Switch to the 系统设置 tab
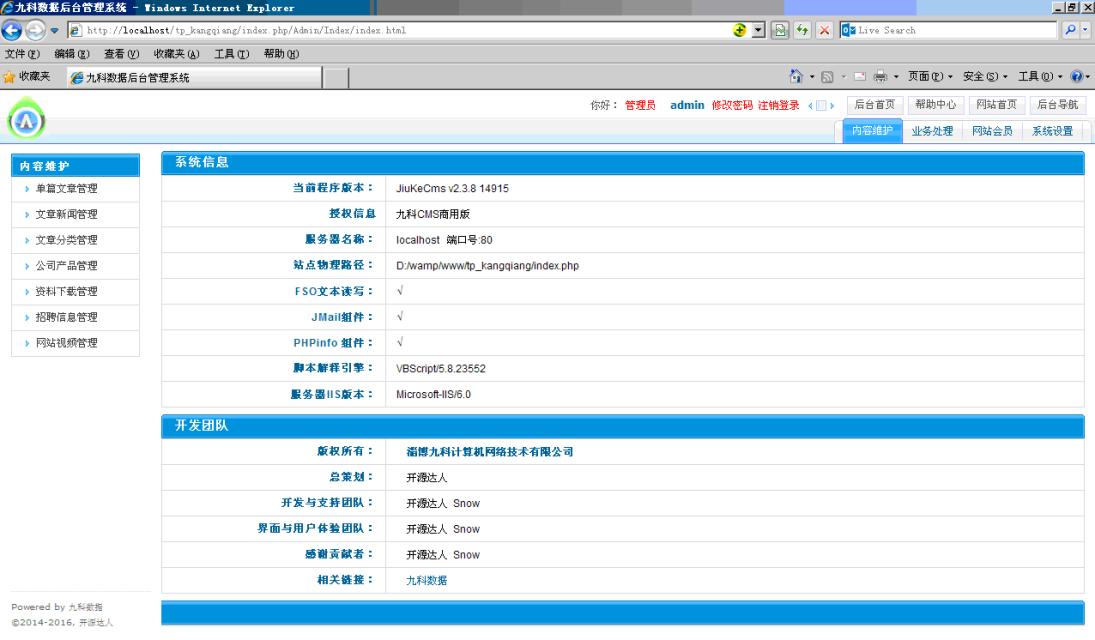The width and height of the screenshot is (1095, 640). pyautogui.click(x=1052, y=131)
